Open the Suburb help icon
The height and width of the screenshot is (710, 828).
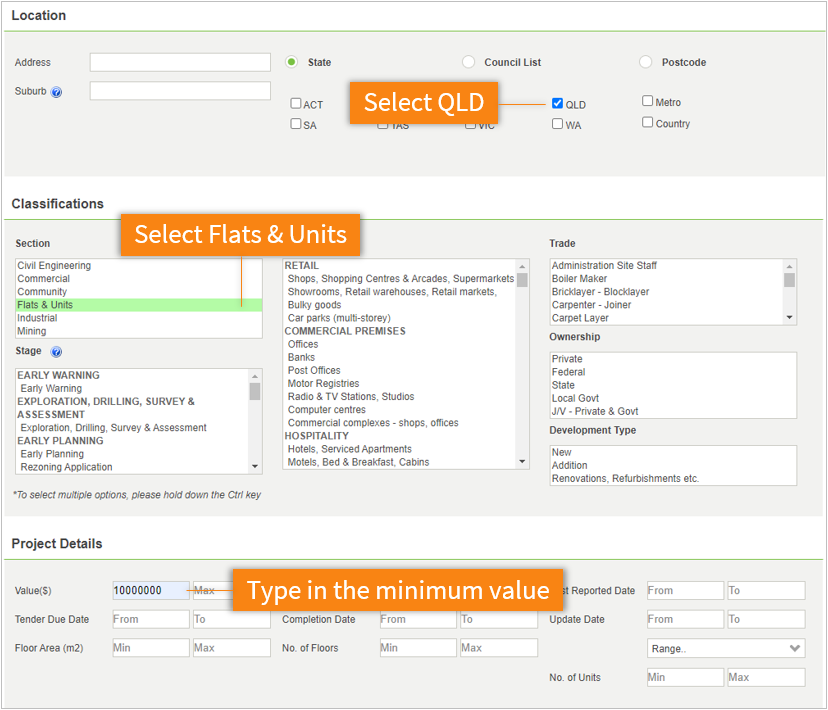pos(56,92)
